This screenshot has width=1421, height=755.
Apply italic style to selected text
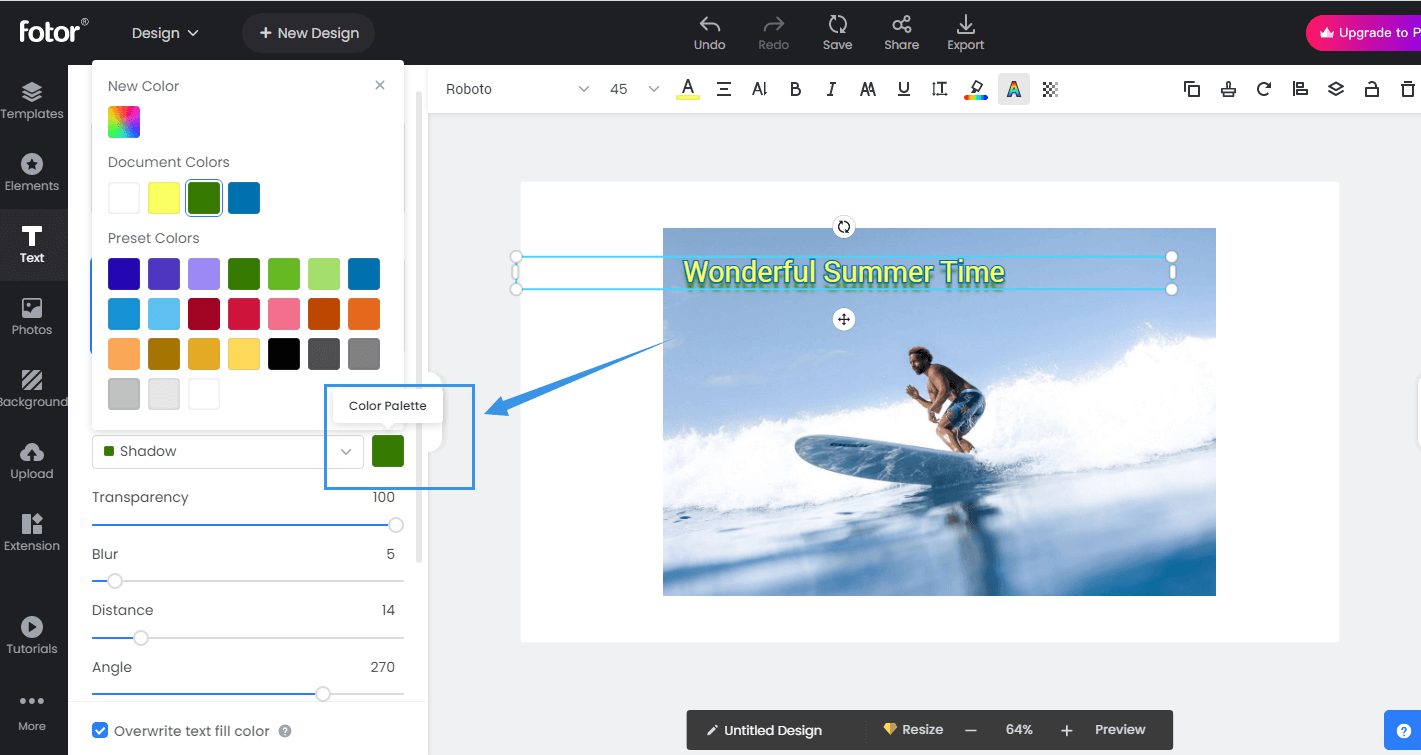click(831, 89)
